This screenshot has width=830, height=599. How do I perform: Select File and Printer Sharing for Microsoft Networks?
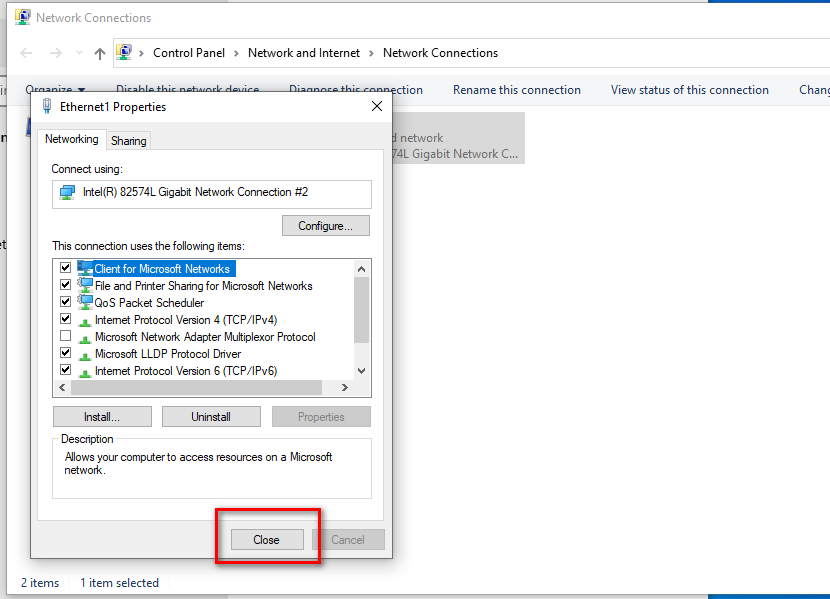(x=204, y=286)
